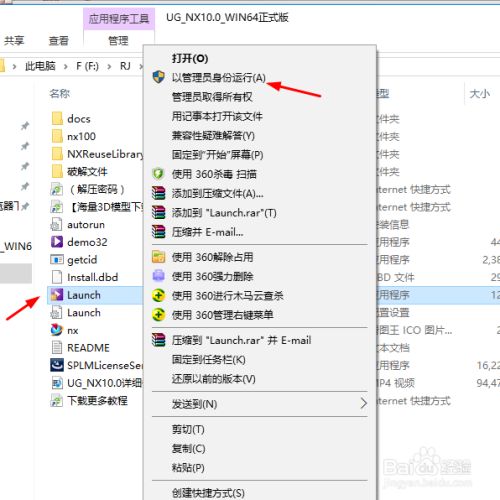Select 兼容性疑难解答(Y) menu entry

coord(213,136)
